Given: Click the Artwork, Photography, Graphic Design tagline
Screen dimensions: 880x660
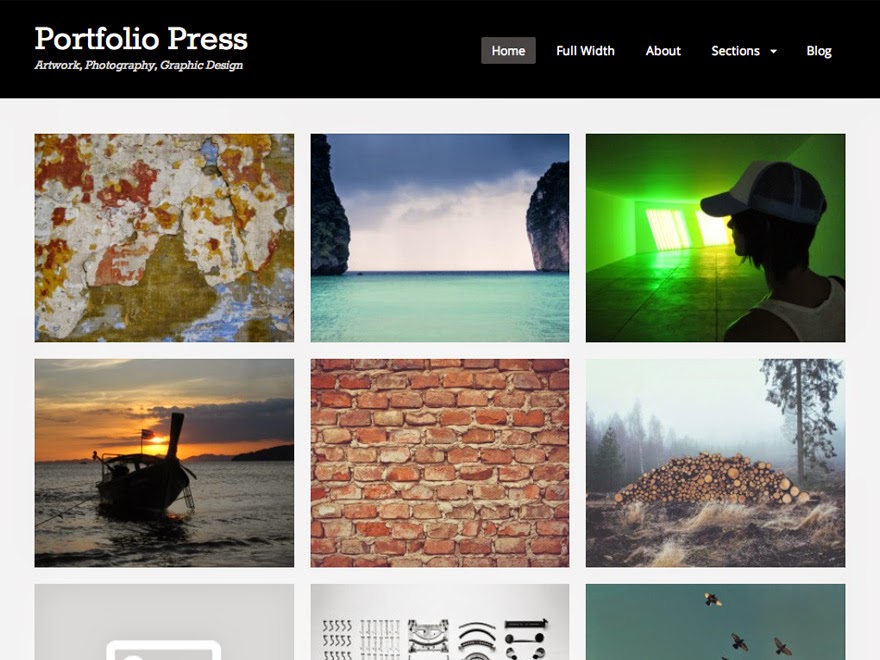Looking at the screenshot, I should point(139,65).
